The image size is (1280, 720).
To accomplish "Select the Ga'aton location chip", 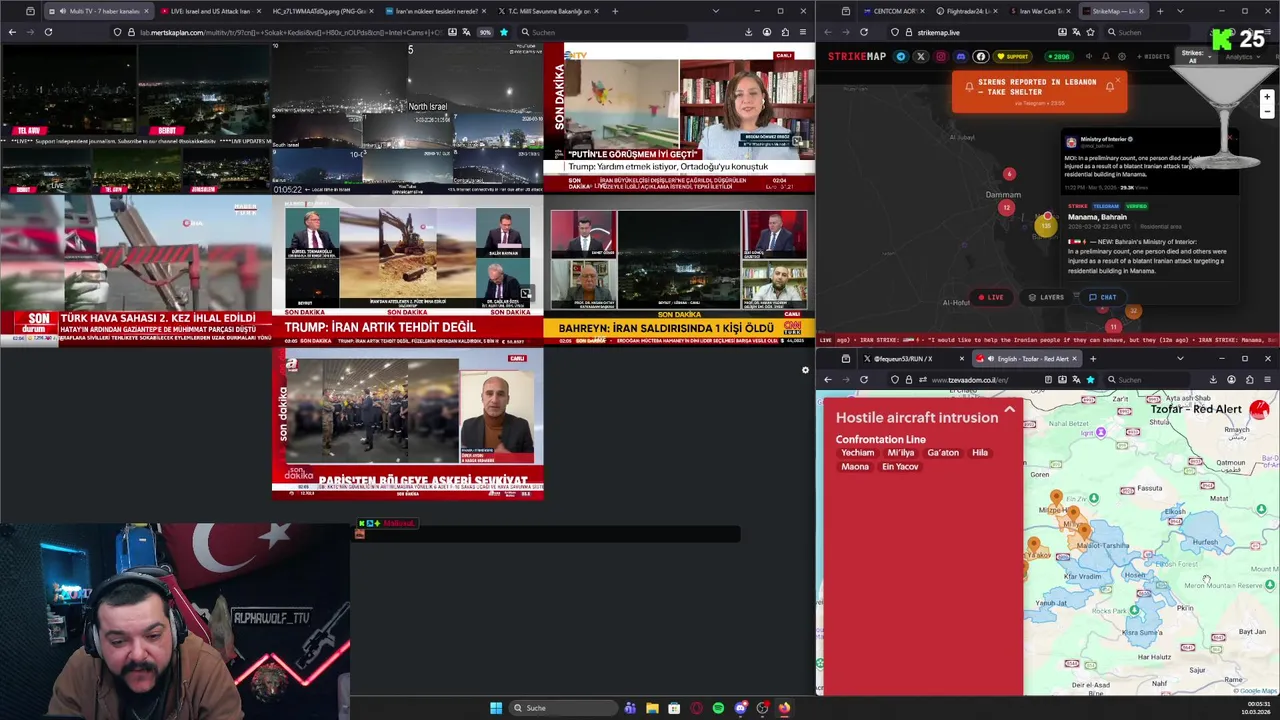I will pos(943,453).
